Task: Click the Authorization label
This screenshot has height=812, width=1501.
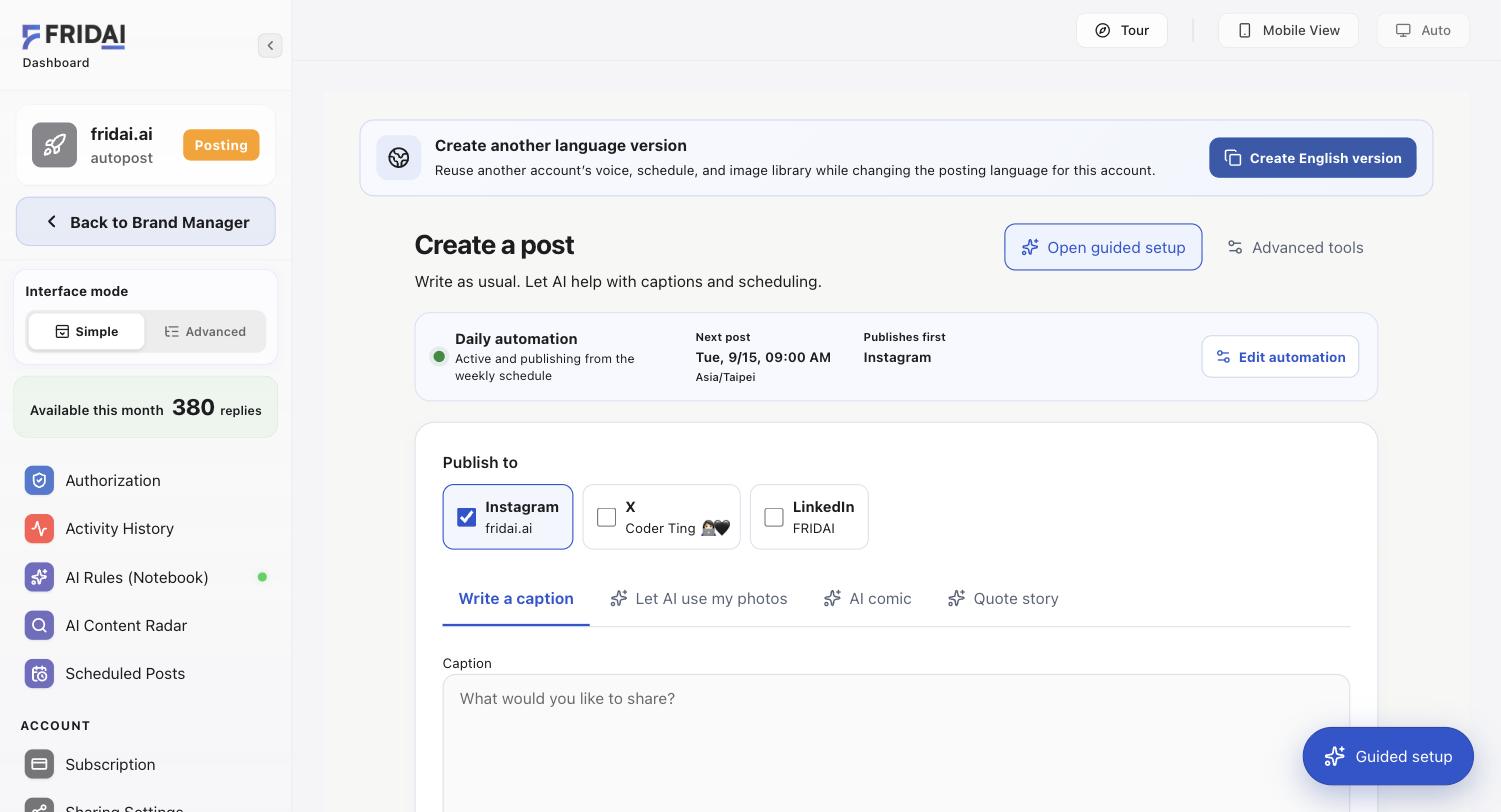Action: pyautogui.click(x=113, y=481)
